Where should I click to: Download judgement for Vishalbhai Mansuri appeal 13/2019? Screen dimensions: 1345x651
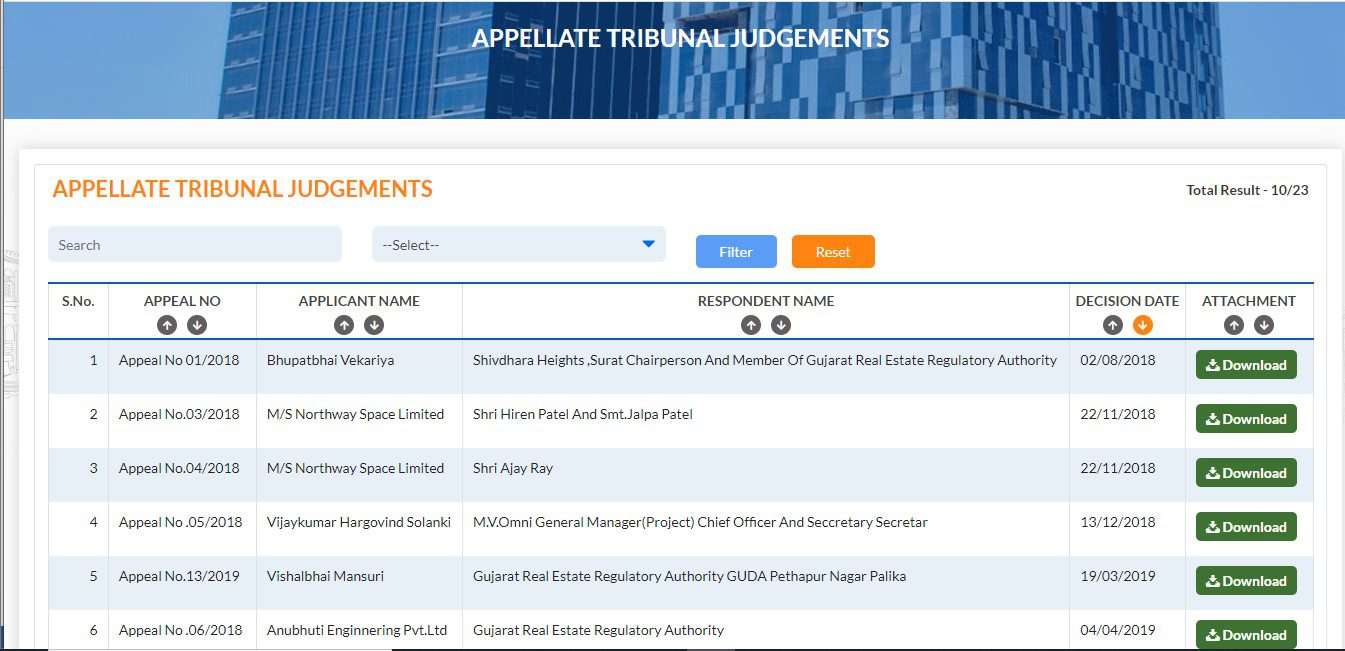1245,581
